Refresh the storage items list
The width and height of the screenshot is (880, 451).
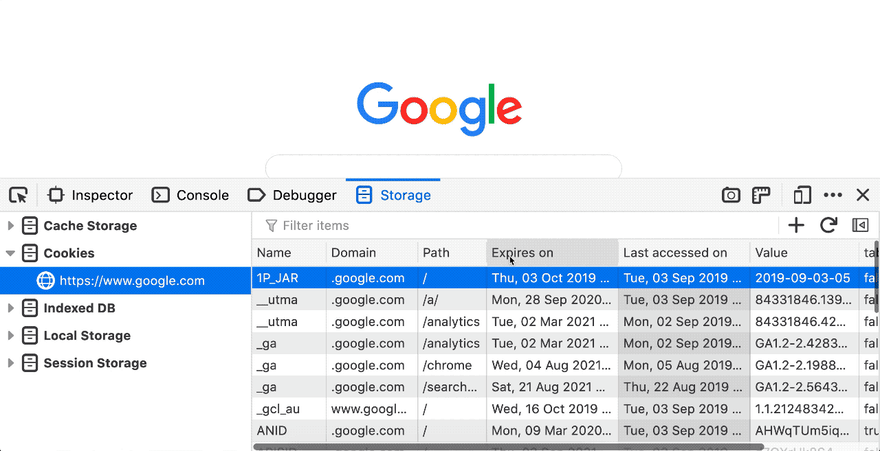point(828,226)
